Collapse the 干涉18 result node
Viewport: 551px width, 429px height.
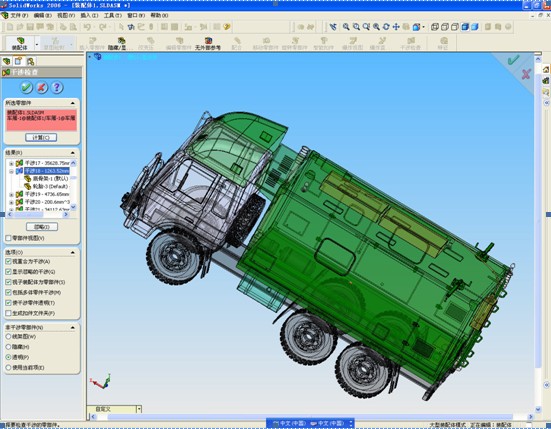pyautogui.click(x=11, y=171)
